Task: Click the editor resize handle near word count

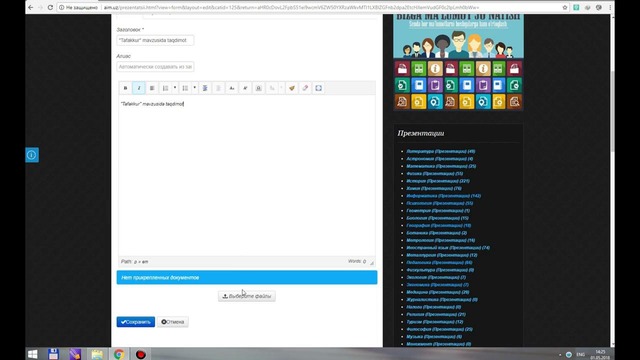Action: [371, 262]
